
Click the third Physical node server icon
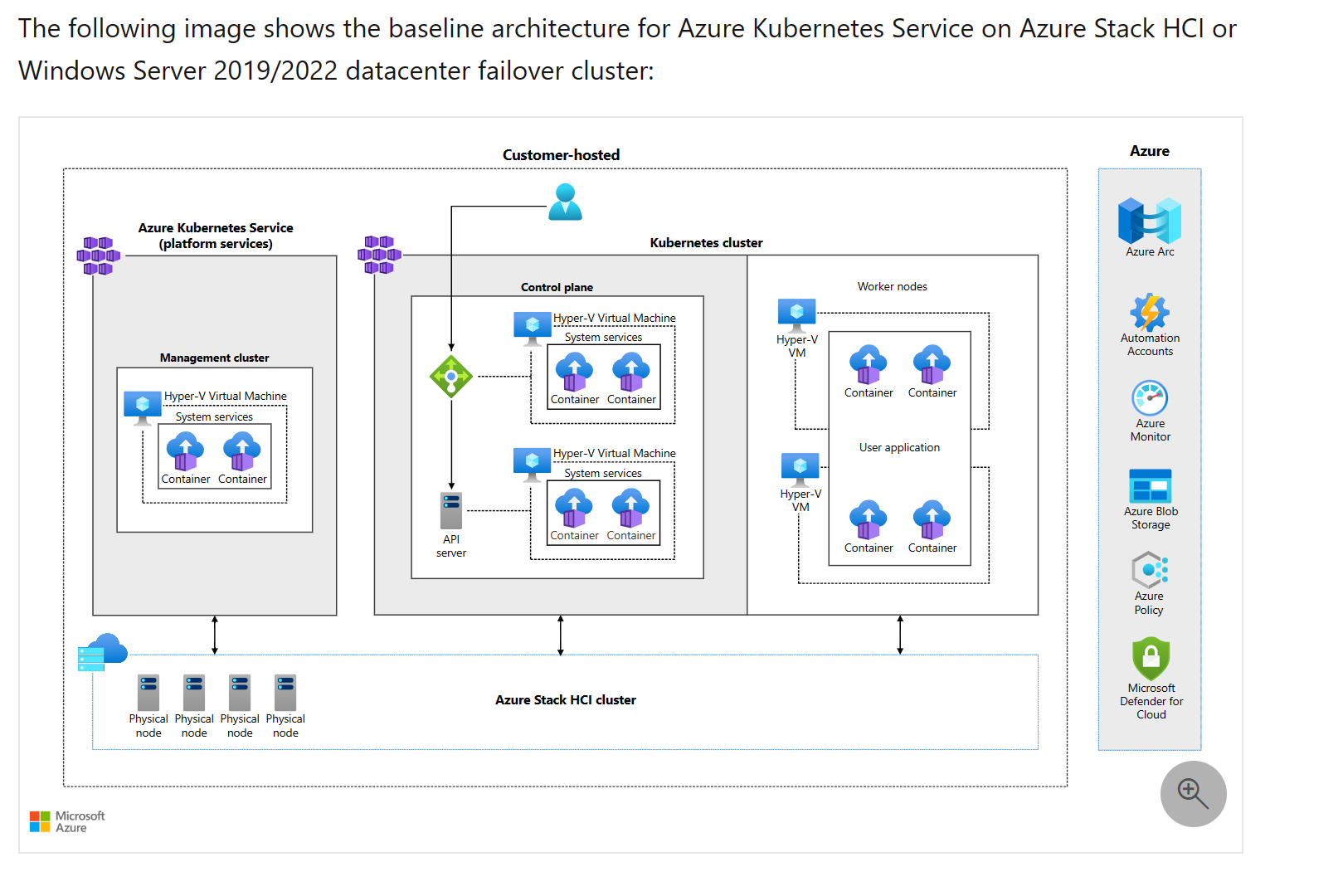click(240, 693)
